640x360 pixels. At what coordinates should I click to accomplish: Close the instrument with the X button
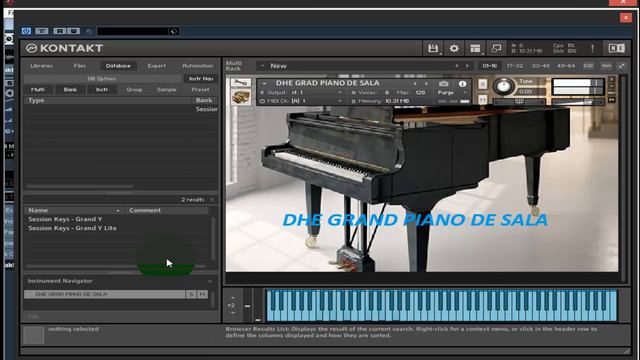pos(611,79)
